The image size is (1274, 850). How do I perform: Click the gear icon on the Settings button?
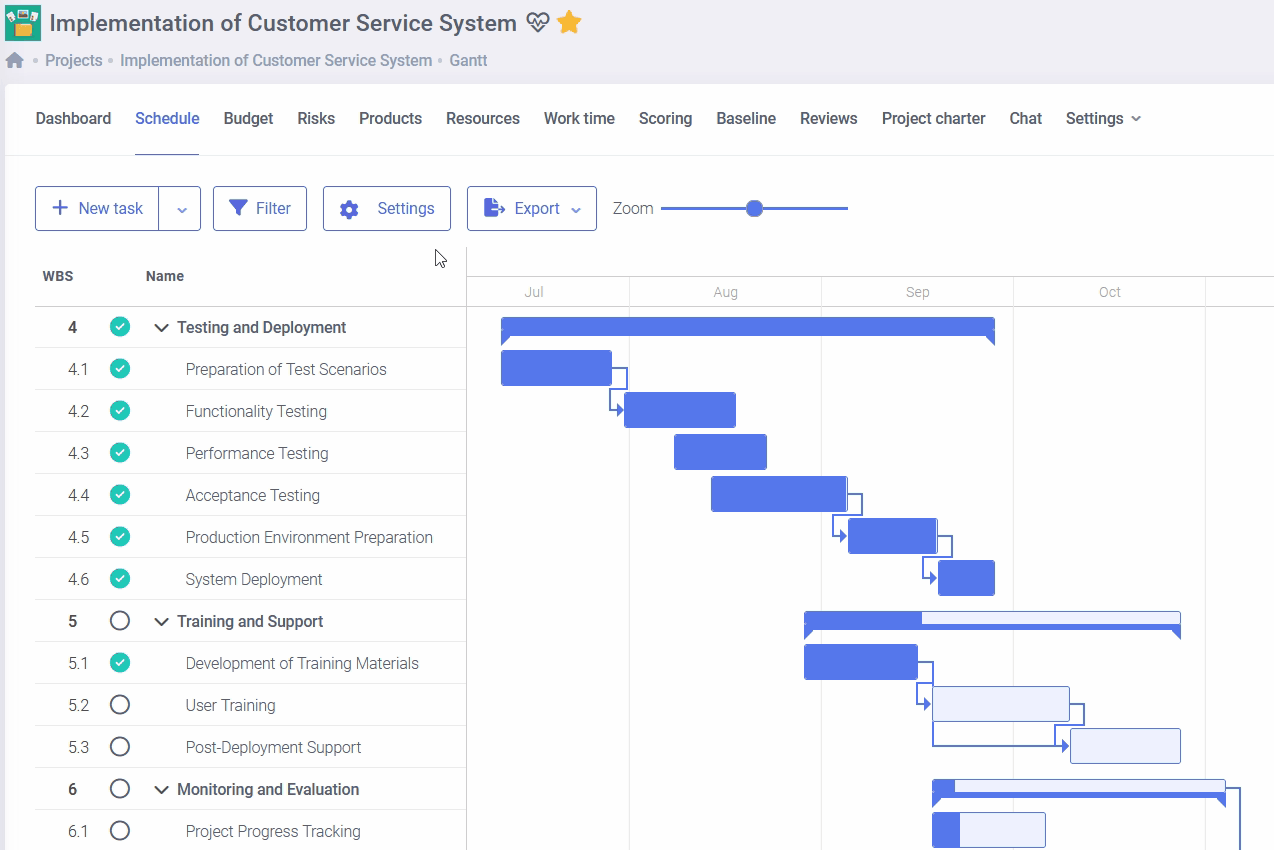coord(348,208)
